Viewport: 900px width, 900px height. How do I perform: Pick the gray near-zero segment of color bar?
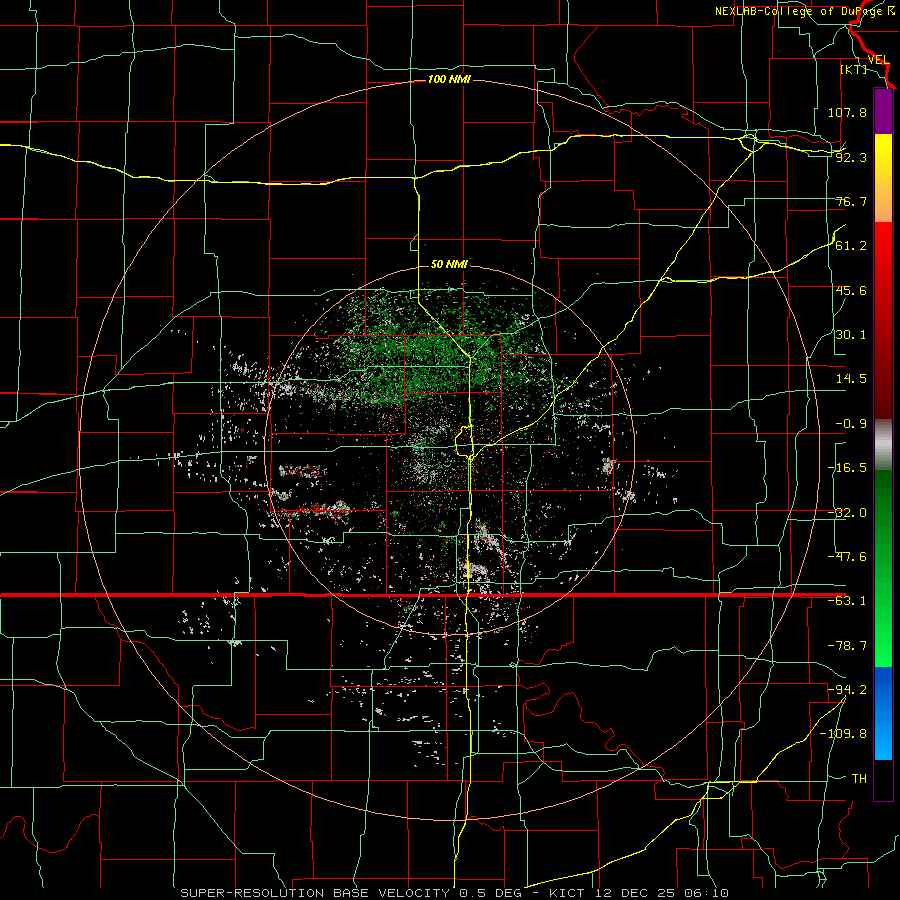tap(883, 445)
